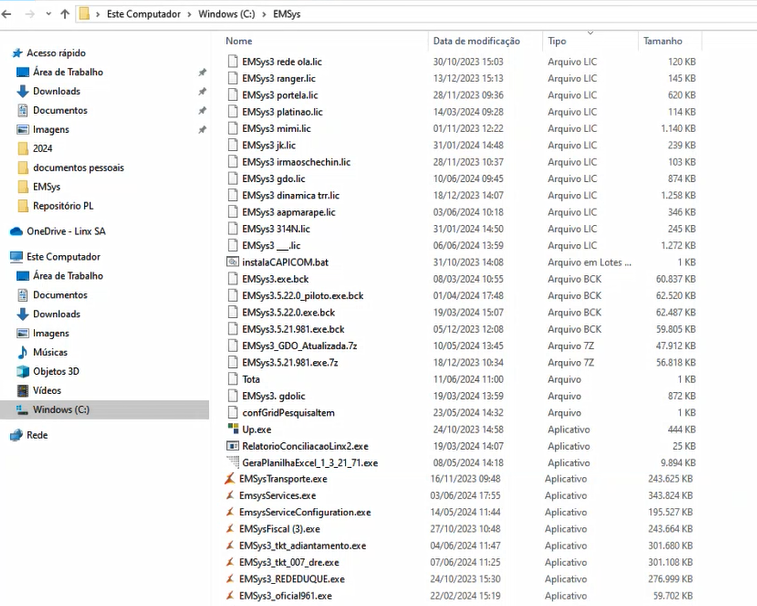Image resolution: width=757 pixels, height=606 pixels.
Task: Click EMSys3_REDEDUQUE.exe application icon
Action: (230, 579)
